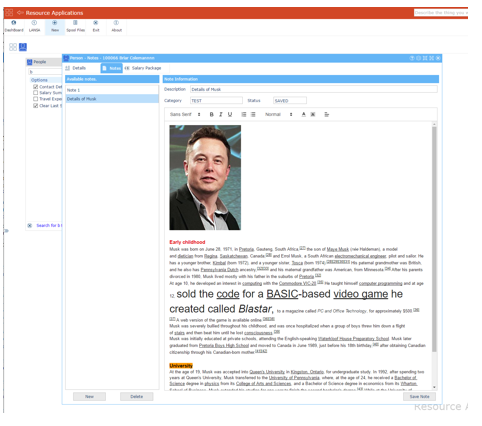Viewport: 482px width, 426px height.
Task: Toggle the Contact Details checkbox
Action: [x=35, y=87]
